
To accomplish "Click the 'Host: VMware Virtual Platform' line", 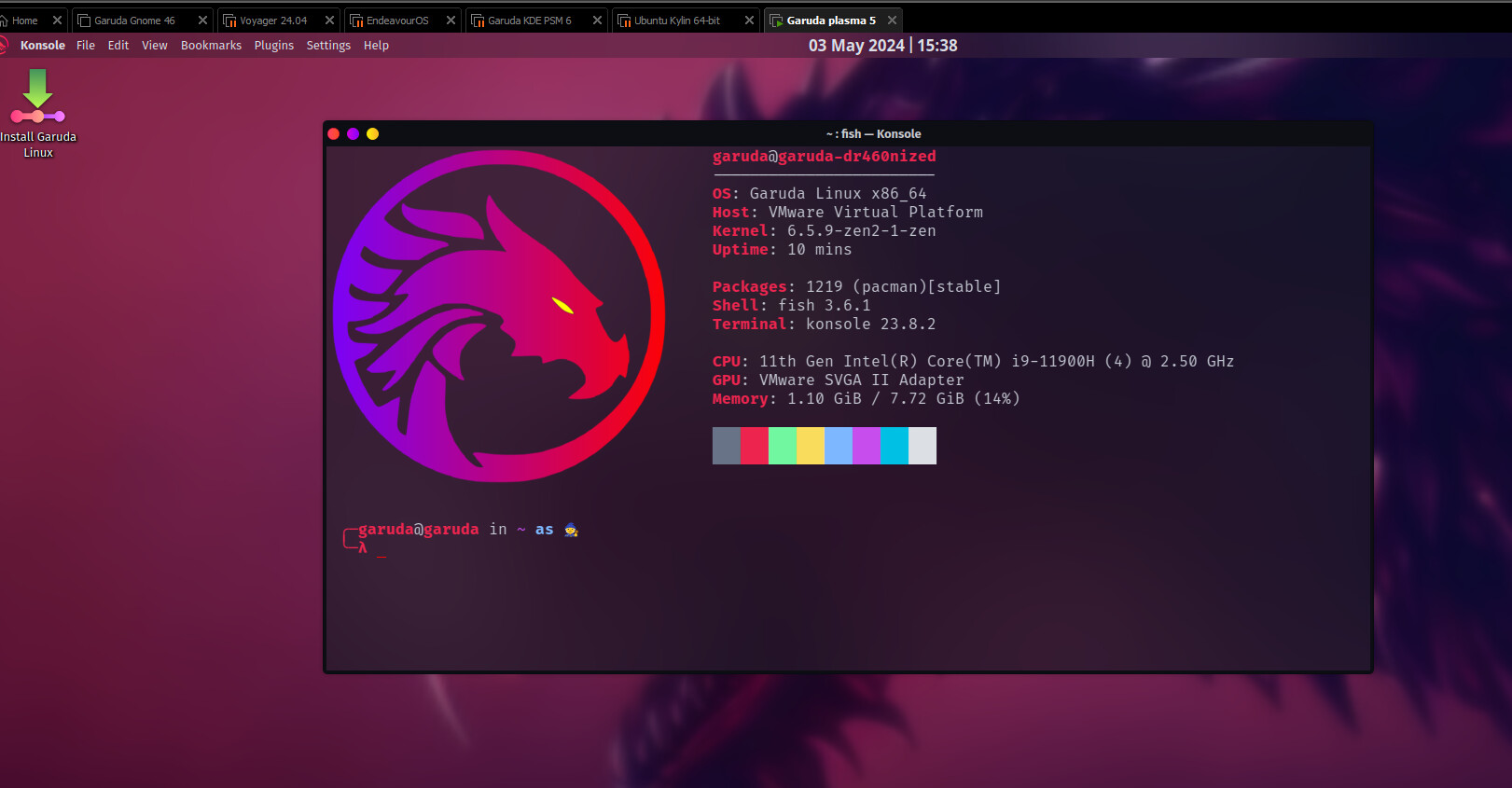I will [x=848, y=213].
